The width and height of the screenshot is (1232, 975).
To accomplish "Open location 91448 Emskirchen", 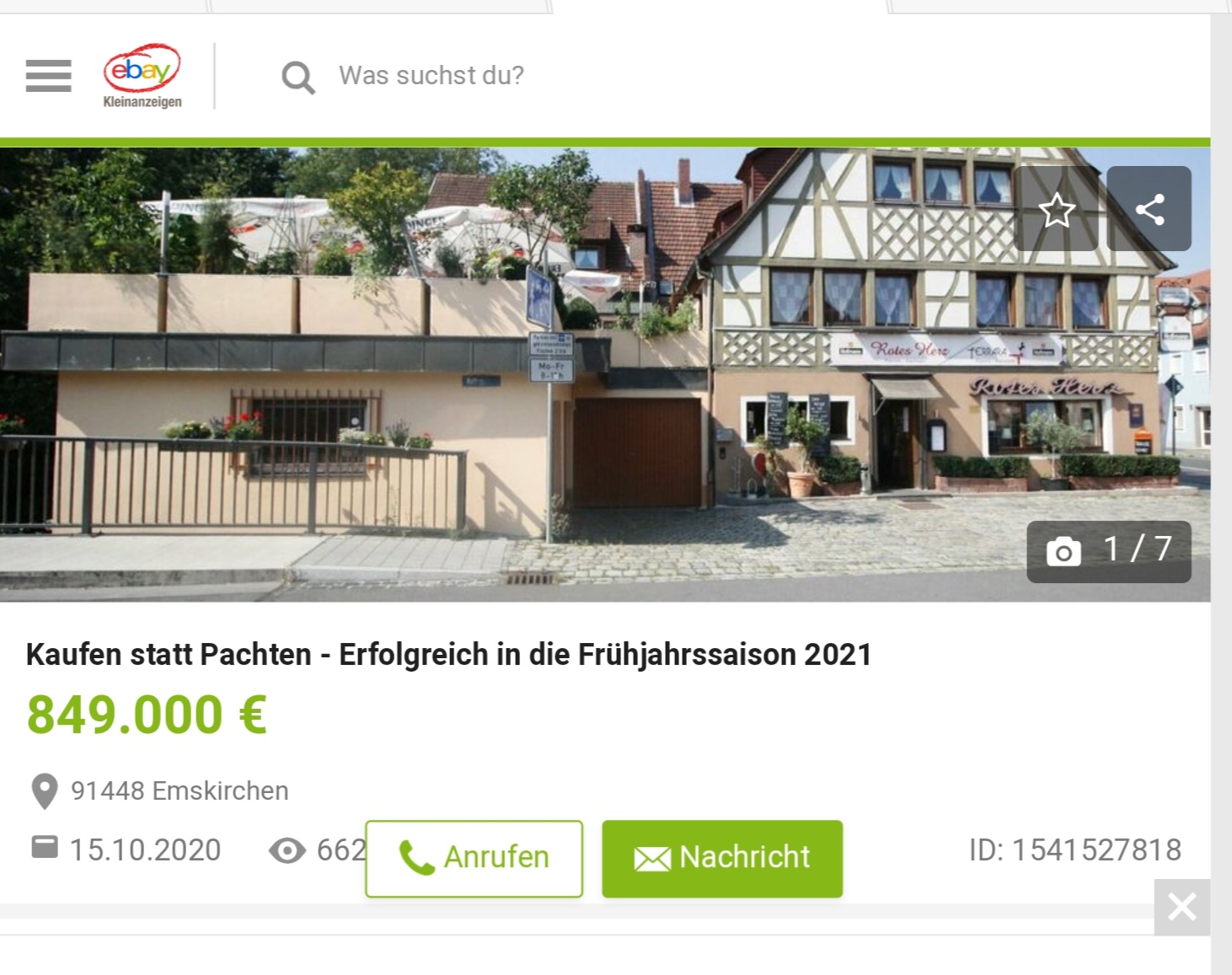I will coord(179,790).
